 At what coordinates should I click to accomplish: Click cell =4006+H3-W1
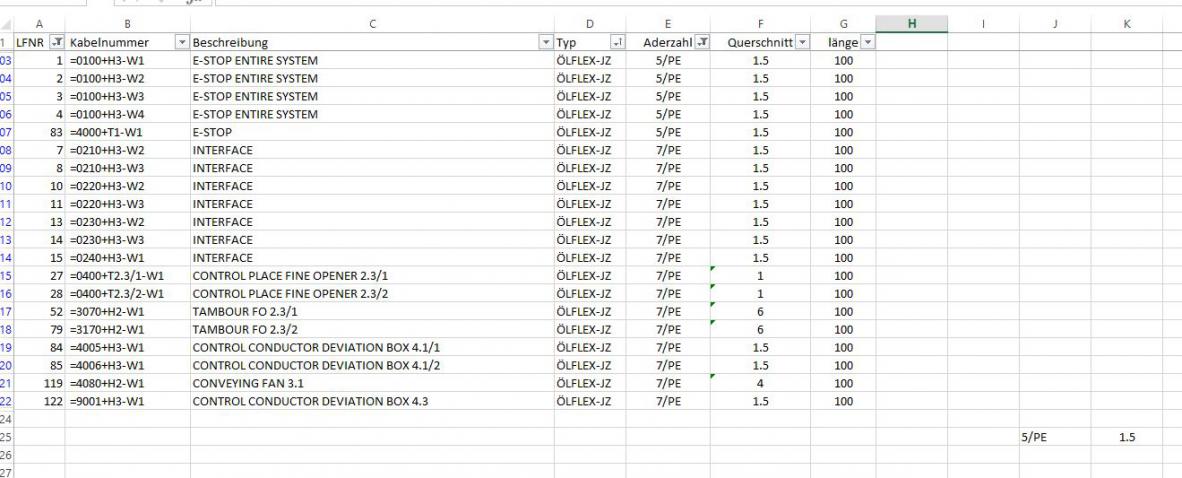[127, 365]
